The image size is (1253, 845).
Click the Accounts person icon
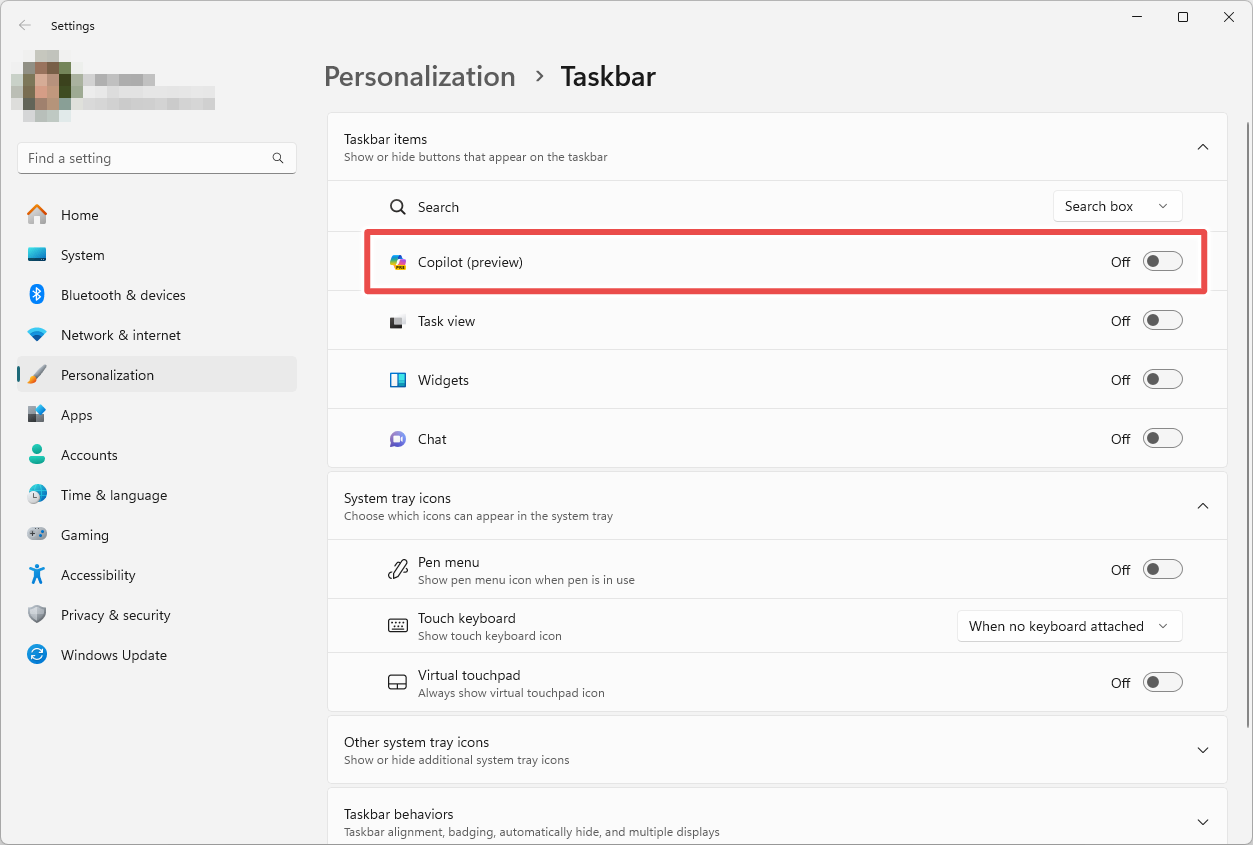point(37,455)
